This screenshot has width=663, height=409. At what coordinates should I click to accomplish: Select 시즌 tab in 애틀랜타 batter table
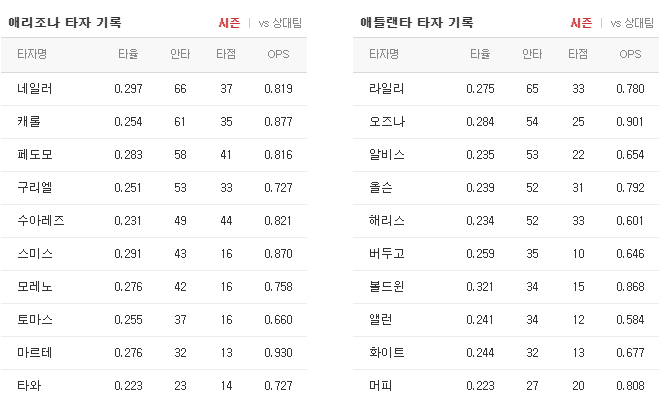point(581,23)
